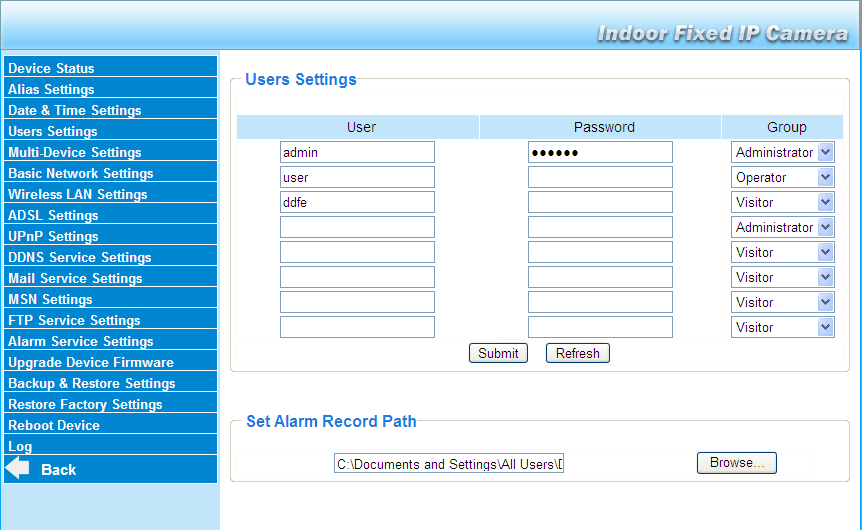Image resolution: width=862 pixels, height=530 pixels.
Task: Open Group dropdown in last user row
Action: click(x=782, y=327)
